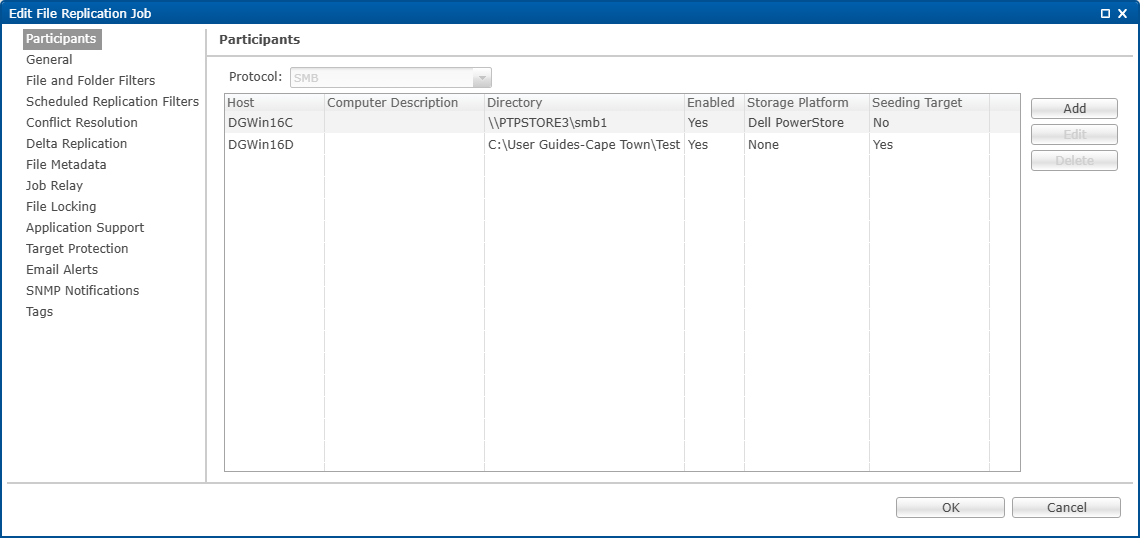The width and height of the screenshot is (1140, 538).
Task: Select the DGWin16D participant row
Action: pos(261,145)
